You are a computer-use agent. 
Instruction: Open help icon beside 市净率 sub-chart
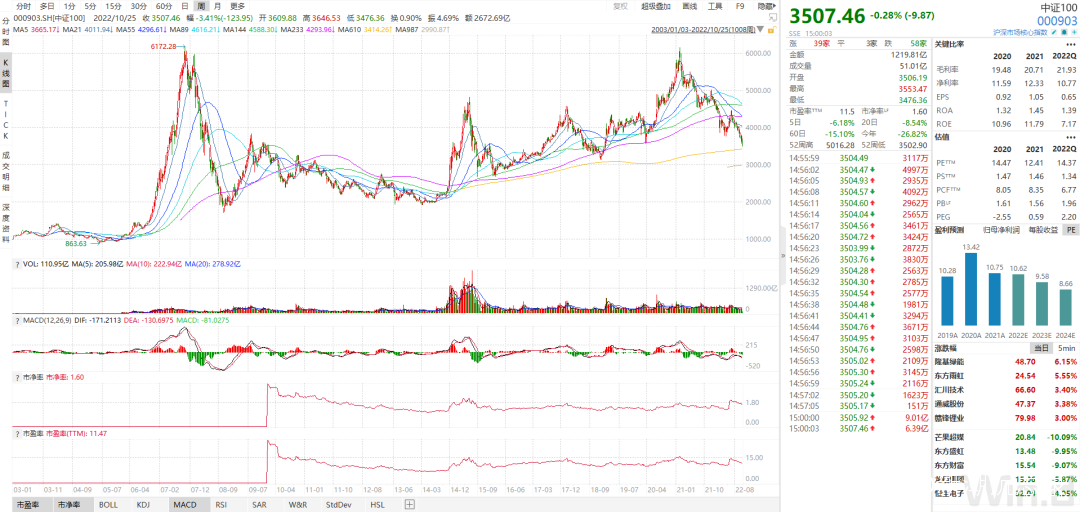[x=17, y=377]
